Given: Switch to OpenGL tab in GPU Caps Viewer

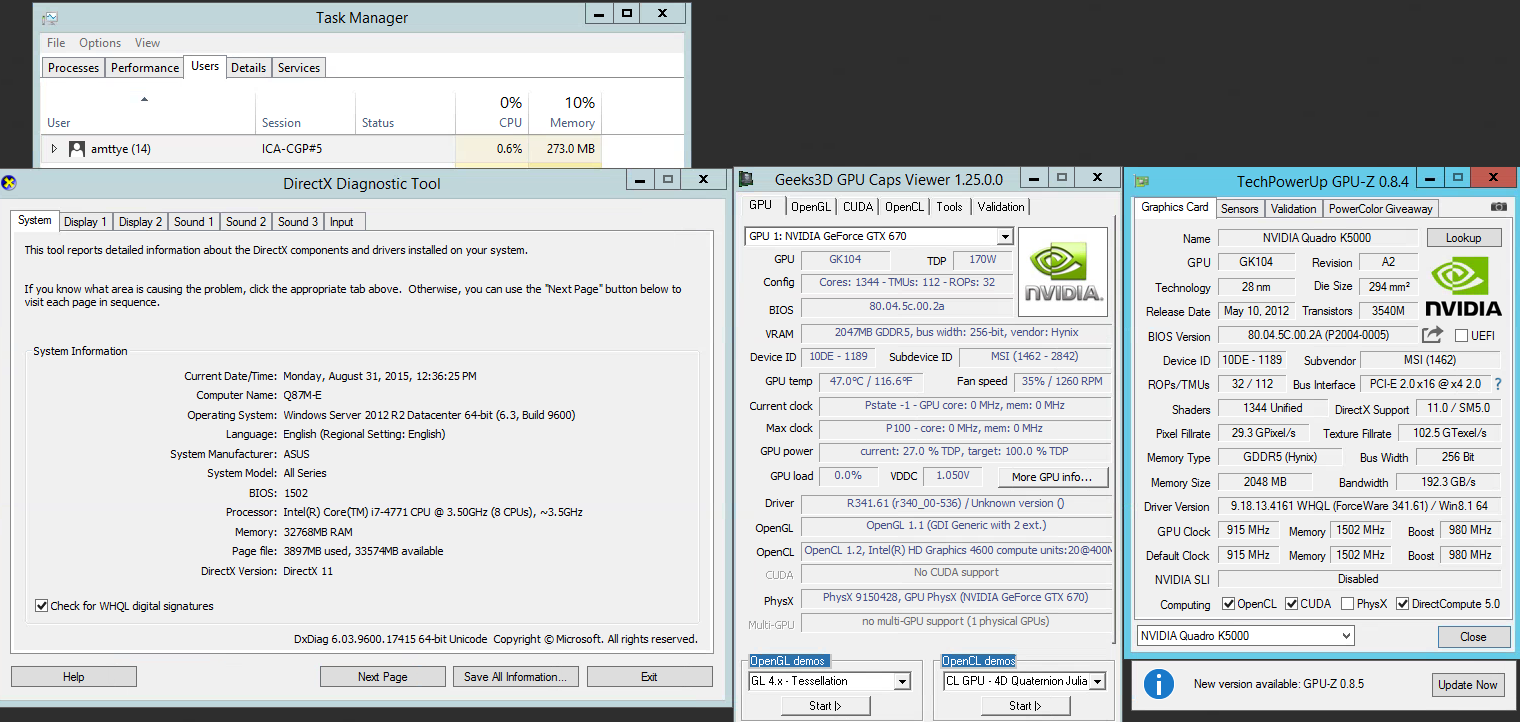Looking at the screenshot, I should [x=811, y=207].
